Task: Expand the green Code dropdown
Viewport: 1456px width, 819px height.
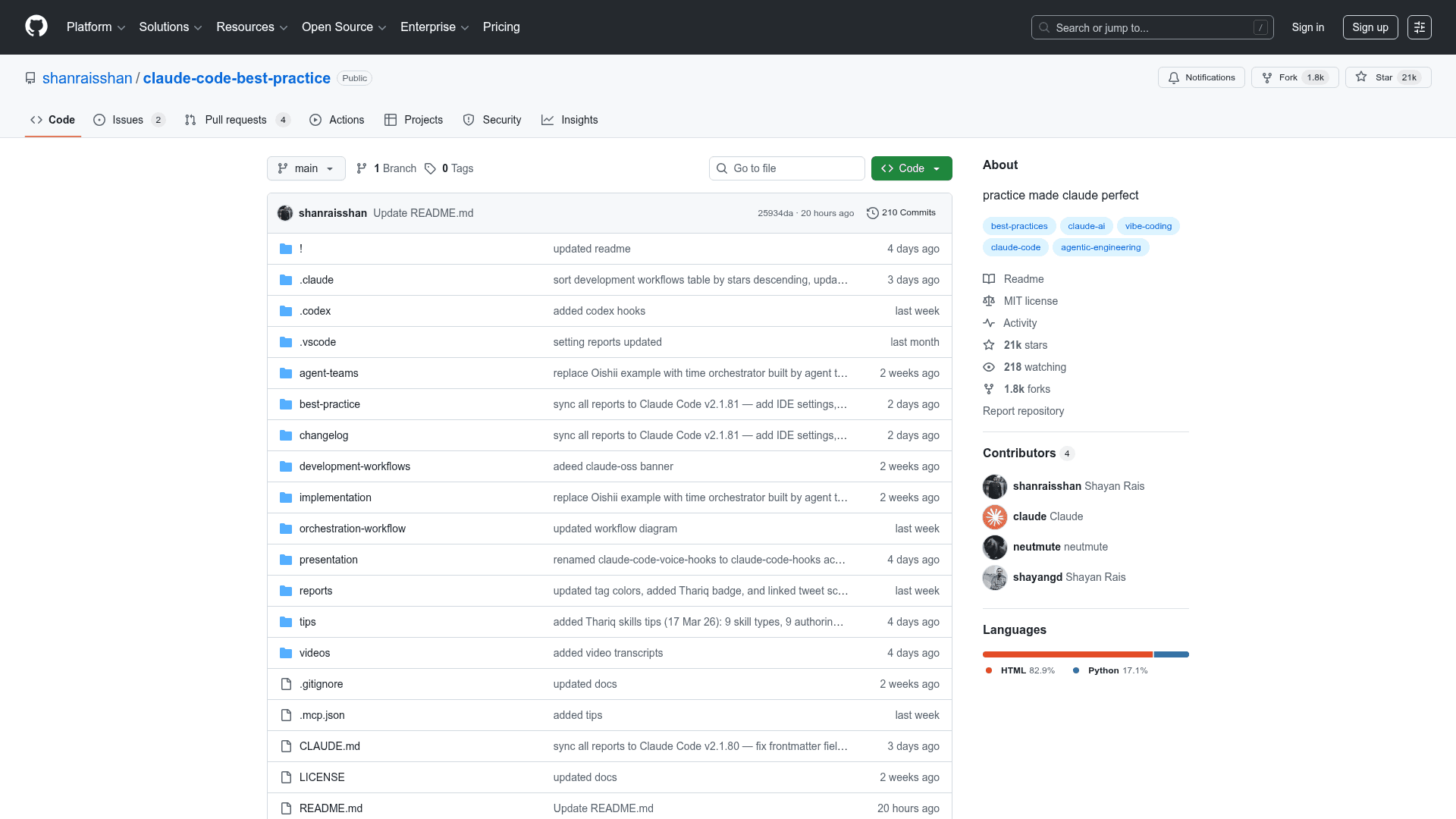Action: pyautogui.click(x=911, y=168)
